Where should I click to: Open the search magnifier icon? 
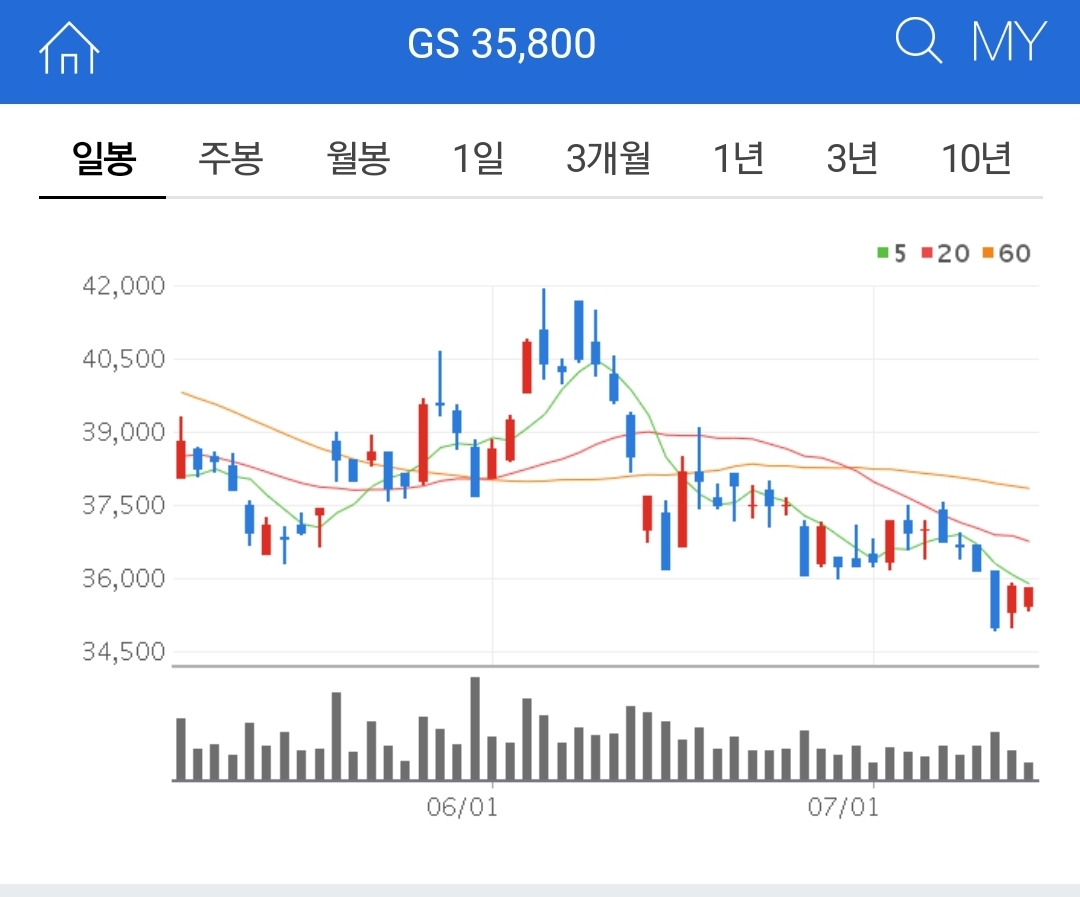(x=919, y=41)
